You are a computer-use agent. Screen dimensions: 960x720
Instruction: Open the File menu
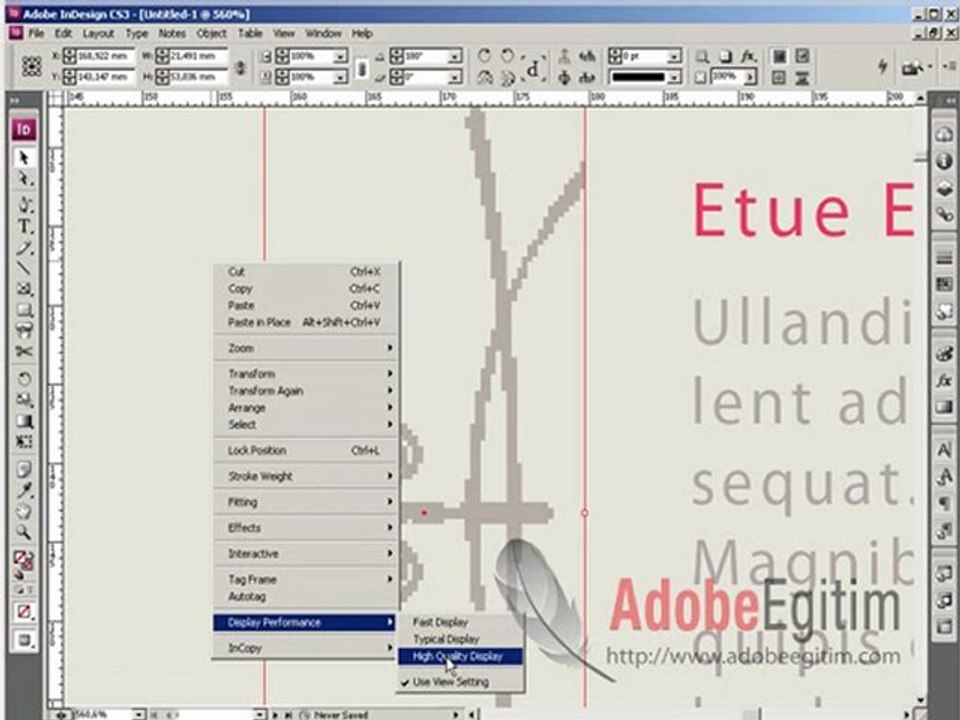(x=36, y=34)
